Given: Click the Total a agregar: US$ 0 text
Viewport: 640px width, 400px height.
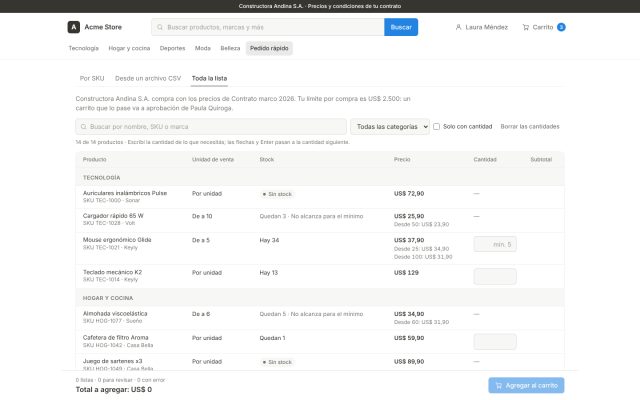Looking at the screenshot, I should (x=114, y=389).
